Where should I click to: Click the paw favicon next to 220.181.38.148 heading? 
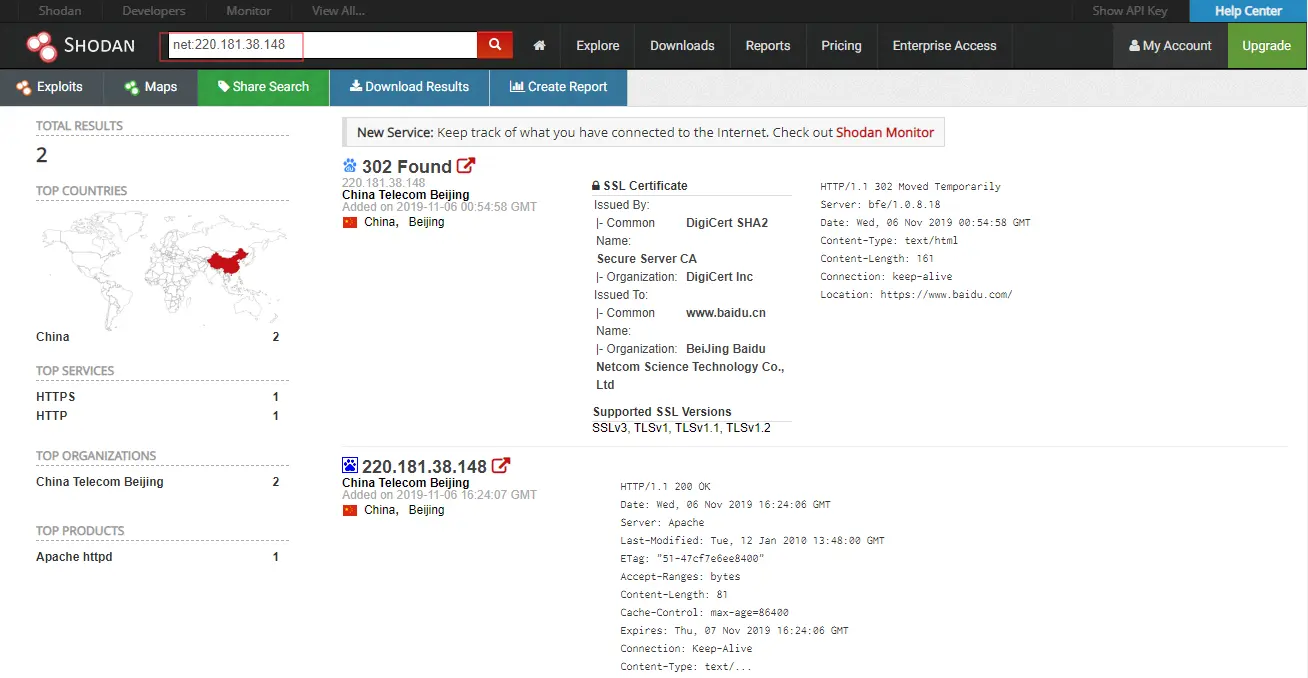[350, 465]
